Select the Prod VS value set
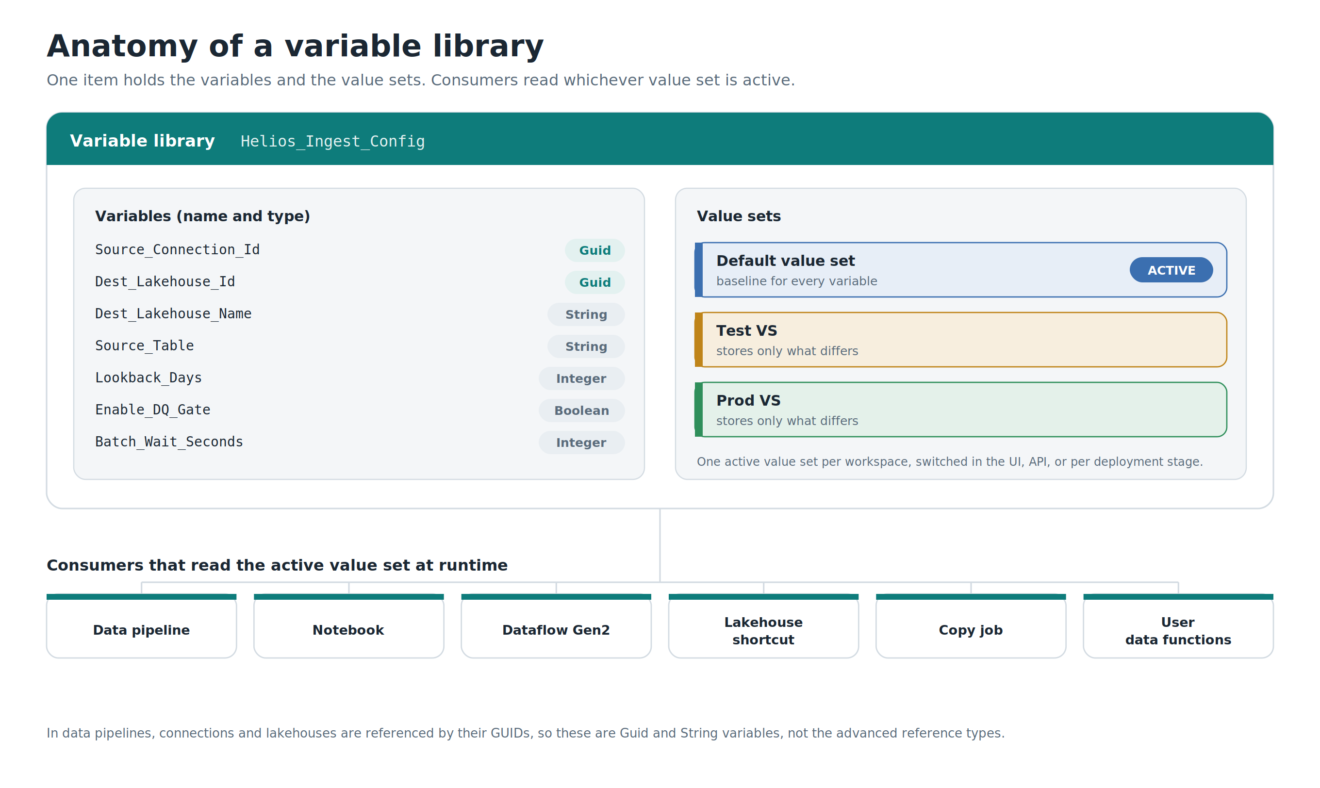The image size is (1320, 788). (x=961, y=410)
